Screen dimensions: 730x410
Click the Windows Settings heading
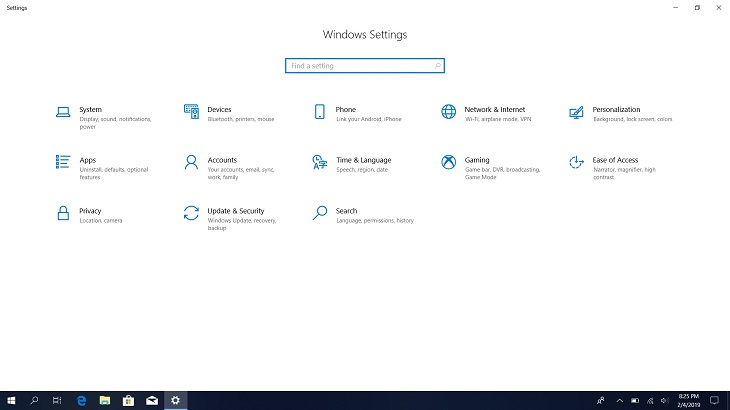[365, 34]
